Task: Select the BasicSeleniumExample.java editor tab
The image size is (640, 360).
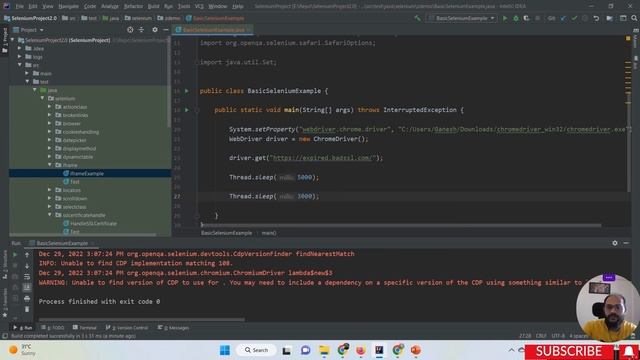Action: tap(213, 30)
